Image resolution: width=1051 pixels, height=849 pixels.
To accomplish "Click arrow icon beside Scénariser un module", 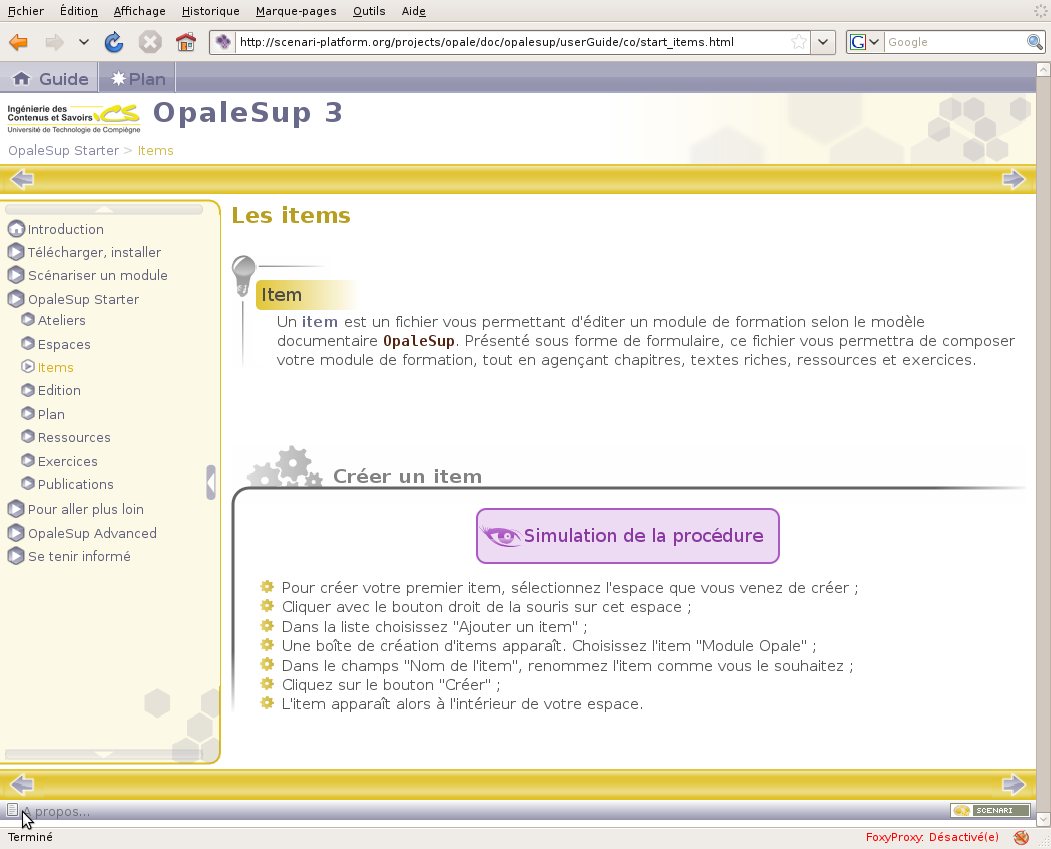I will (16, 275).
